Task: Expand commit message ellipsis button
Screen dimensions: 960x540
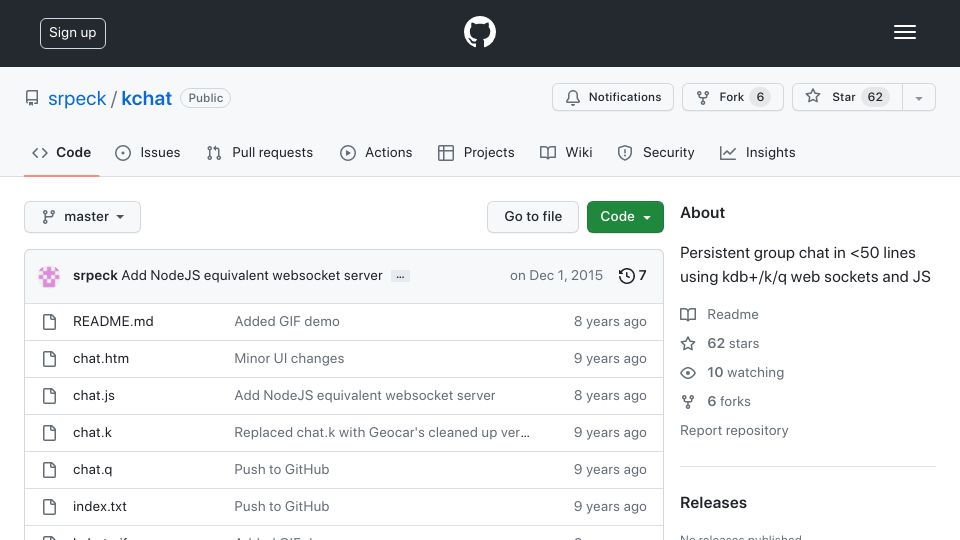Action: 400,276
